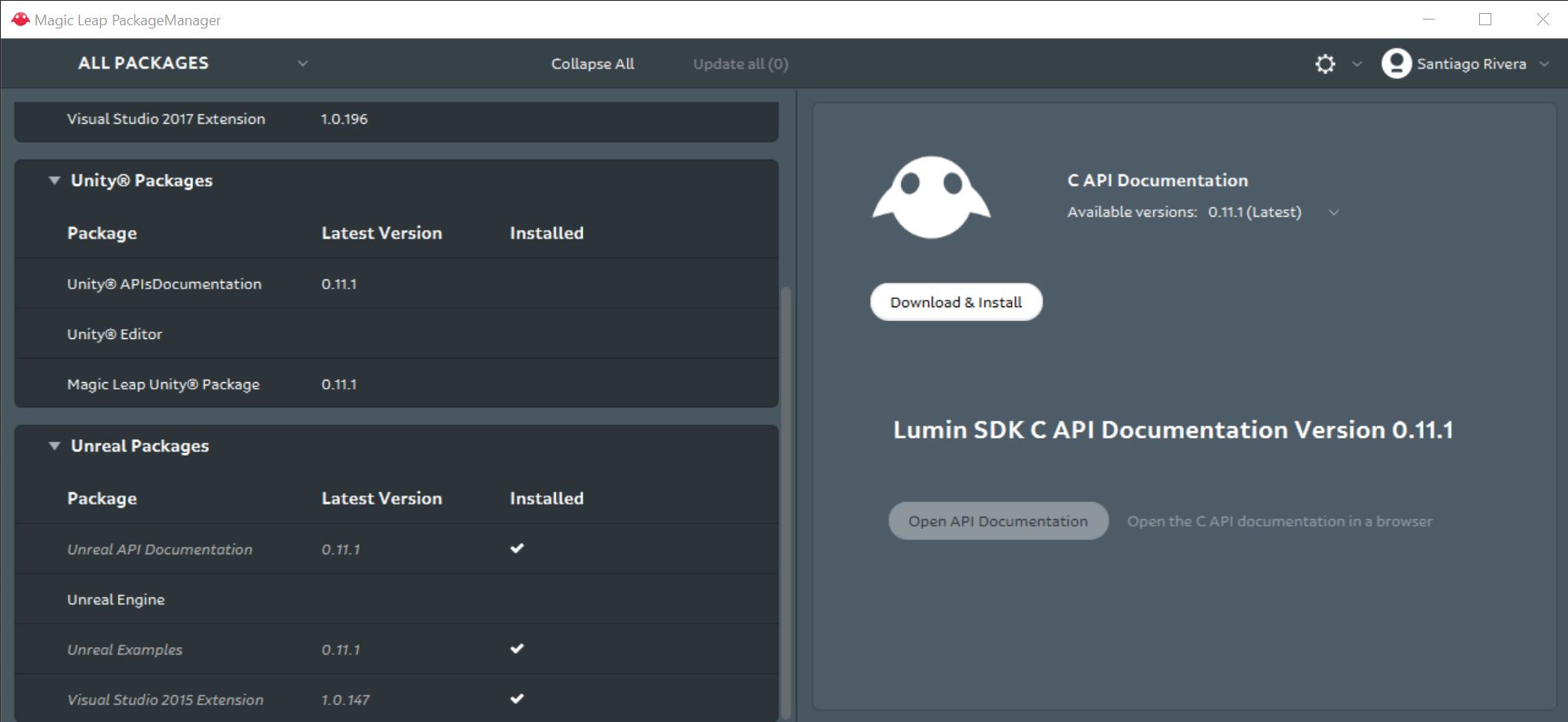Viewport: 1568px width, 722px height.
Task: Select the Unity® APIsDocumentation package
Action: (396, 284)
